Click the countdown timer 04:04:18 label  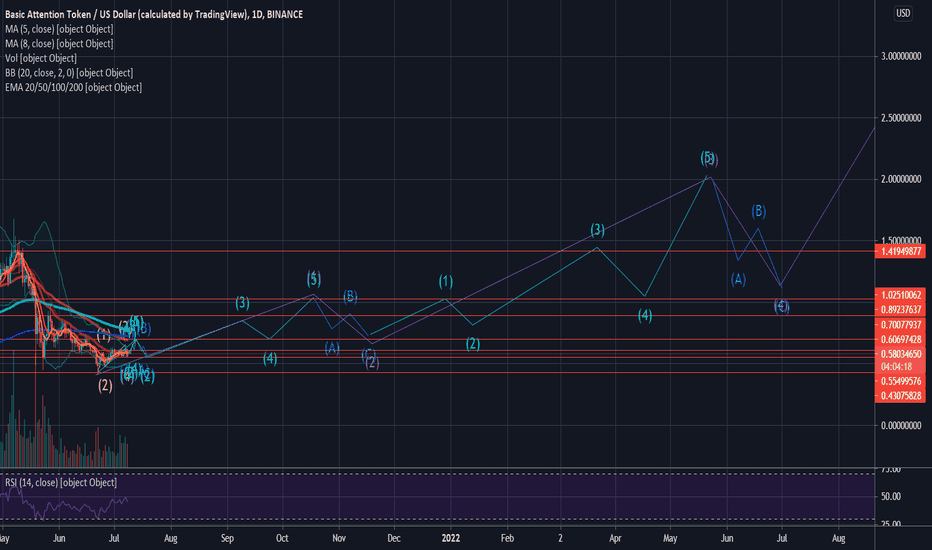pos(896,367)
